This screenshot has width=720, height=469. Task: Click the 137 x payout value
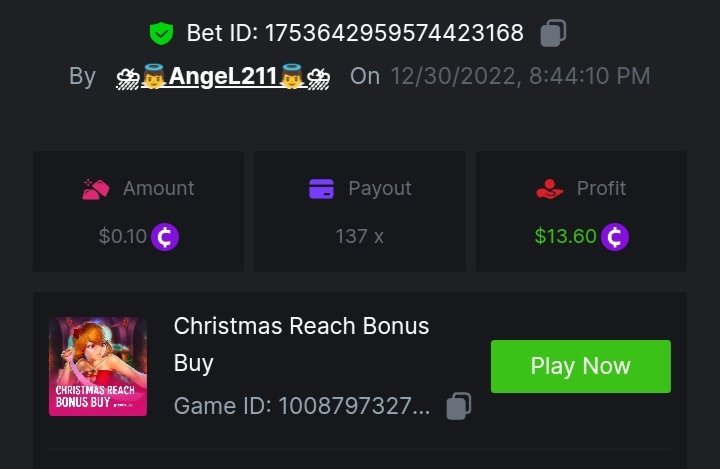point(359,237)
